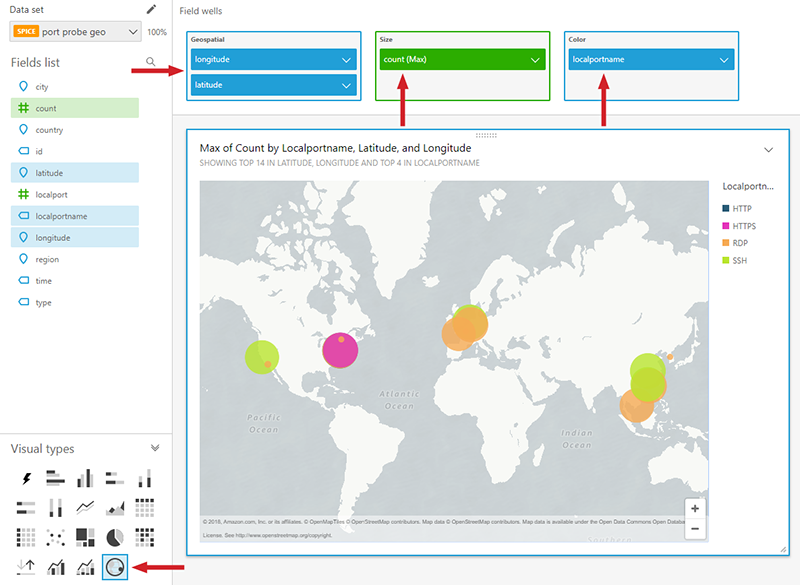
Task: Click the Field wells header
Action: [201, 11]
